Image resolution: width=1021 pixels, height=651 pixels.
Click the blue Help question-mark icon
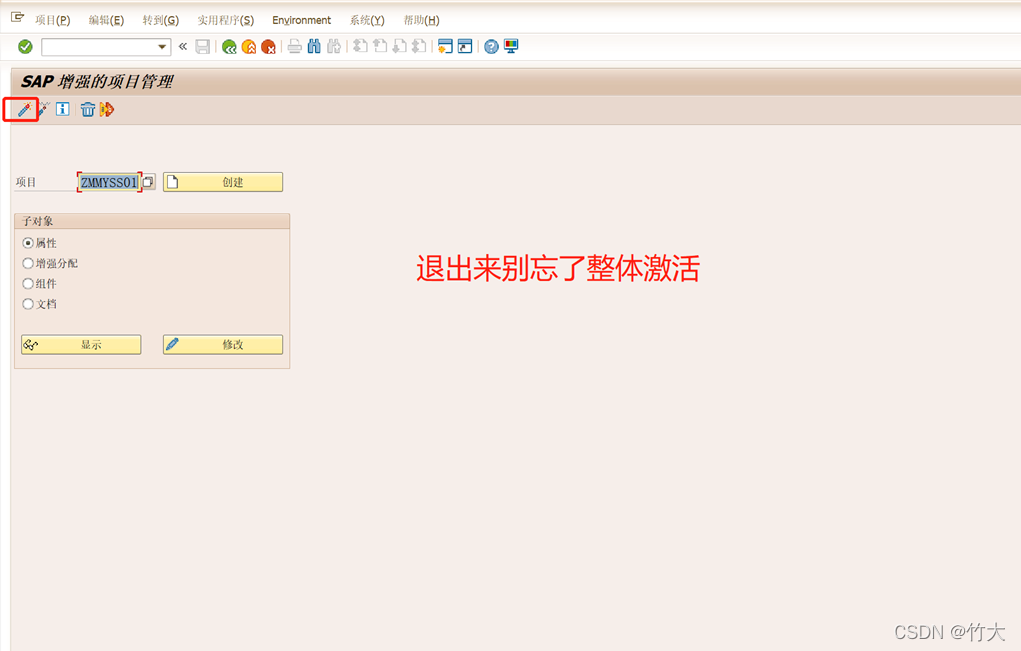click(x=492, y=47)
